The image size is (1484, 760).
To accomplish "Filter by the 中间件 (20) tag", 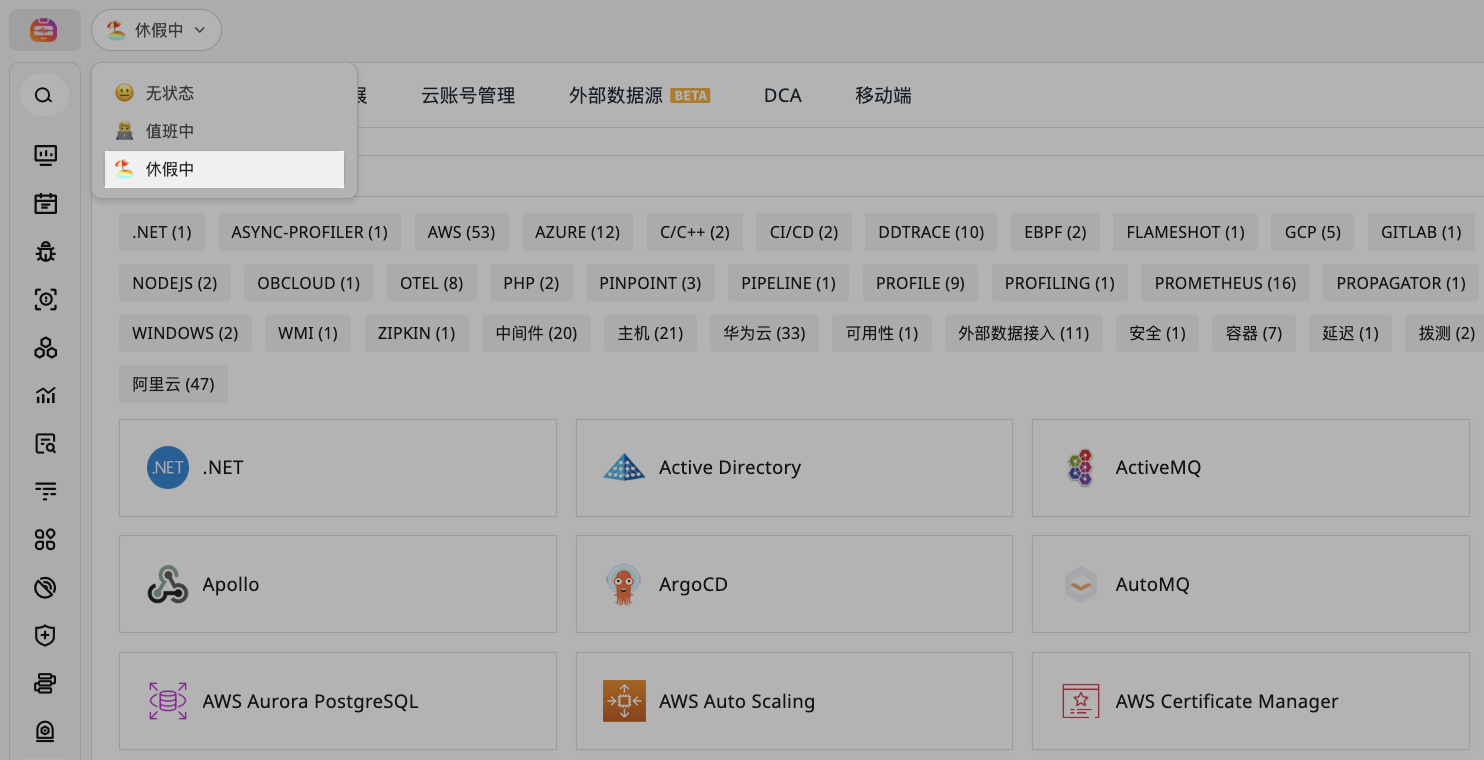I will 537,333.
